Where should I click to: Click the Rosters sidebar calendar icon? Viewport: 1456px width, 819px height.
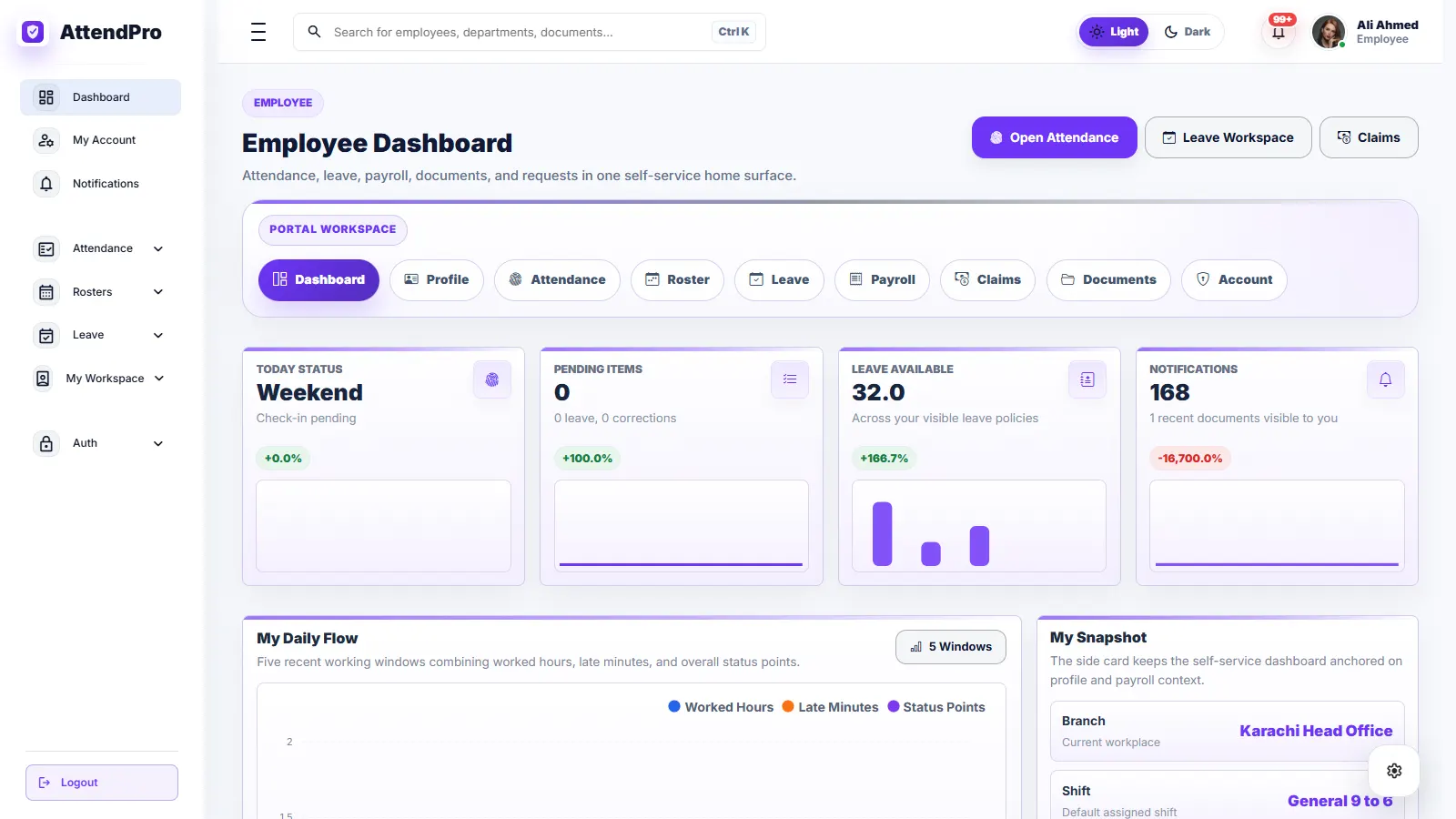pyautogui.click(x=46, y=292)
